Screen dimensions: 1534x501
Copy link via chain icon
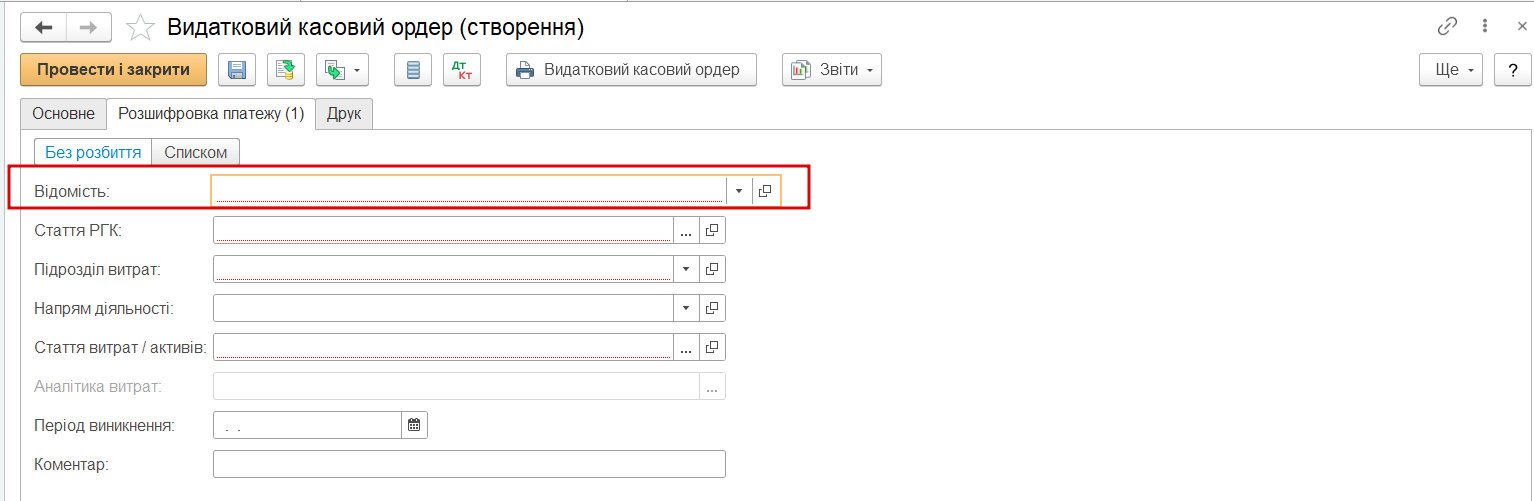1447,27
